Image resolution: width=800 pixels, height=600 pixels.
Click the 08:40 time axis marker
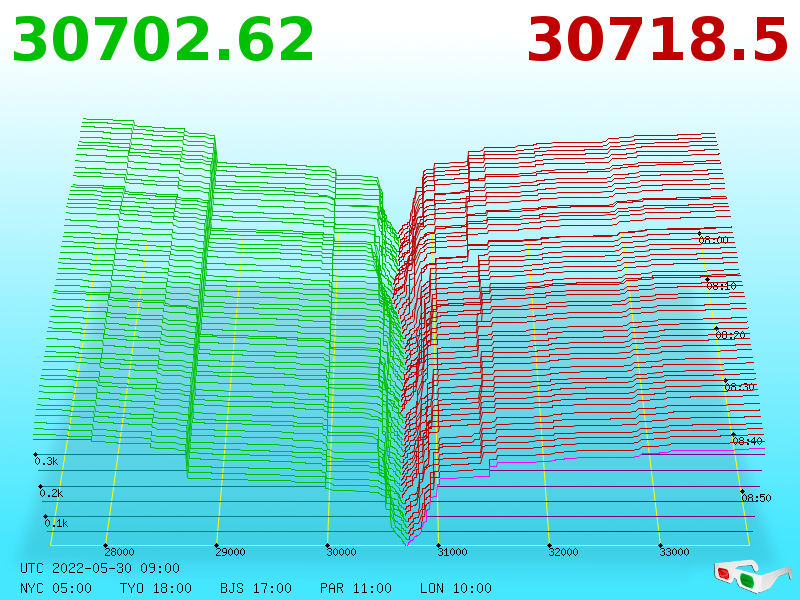click(x=747, y=441)
